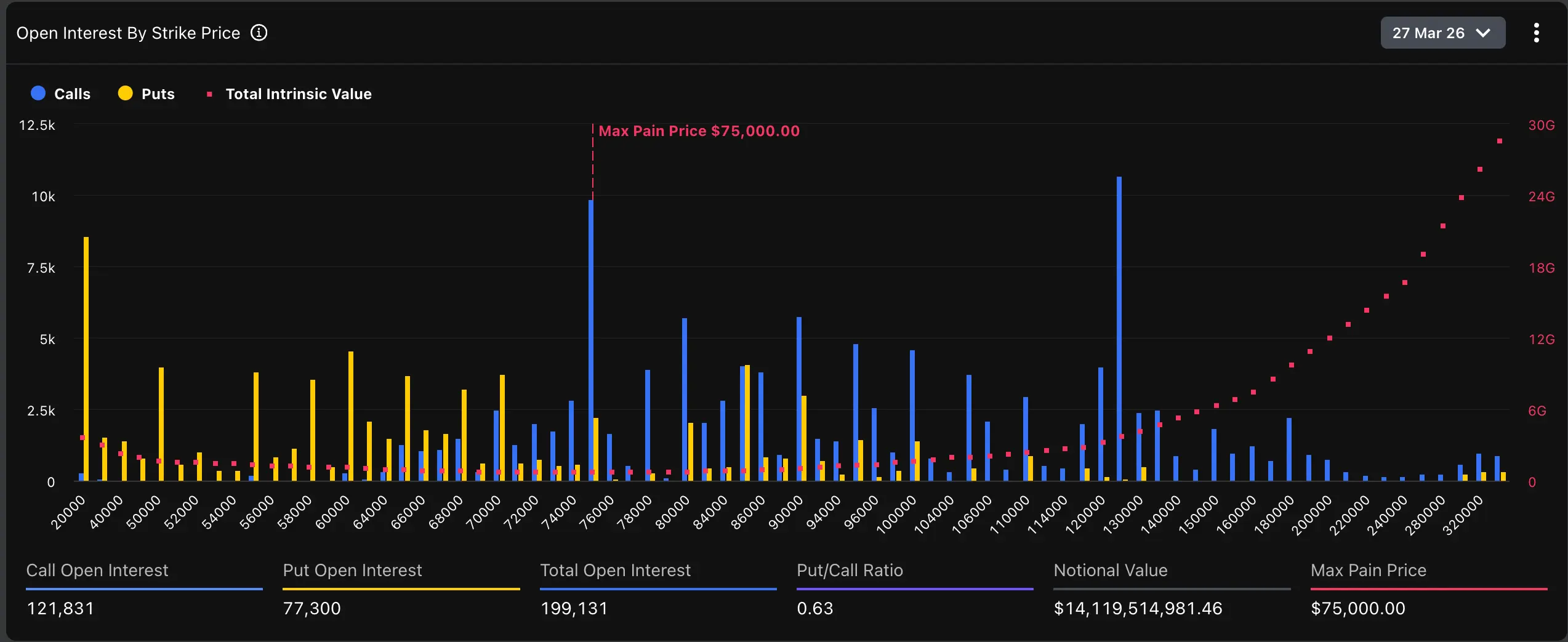
Task: Click the Max Pain Price annotation text
Action: [x=699, y=130]
